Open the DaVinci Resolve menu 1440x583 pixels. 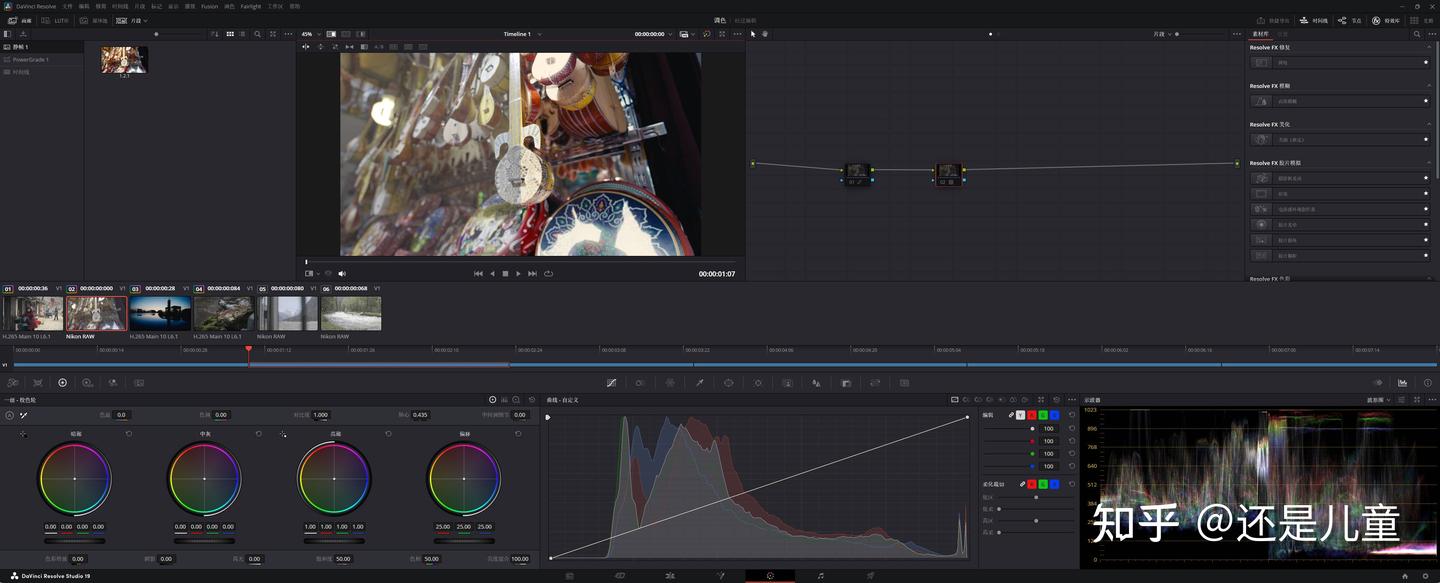(36, 6)
